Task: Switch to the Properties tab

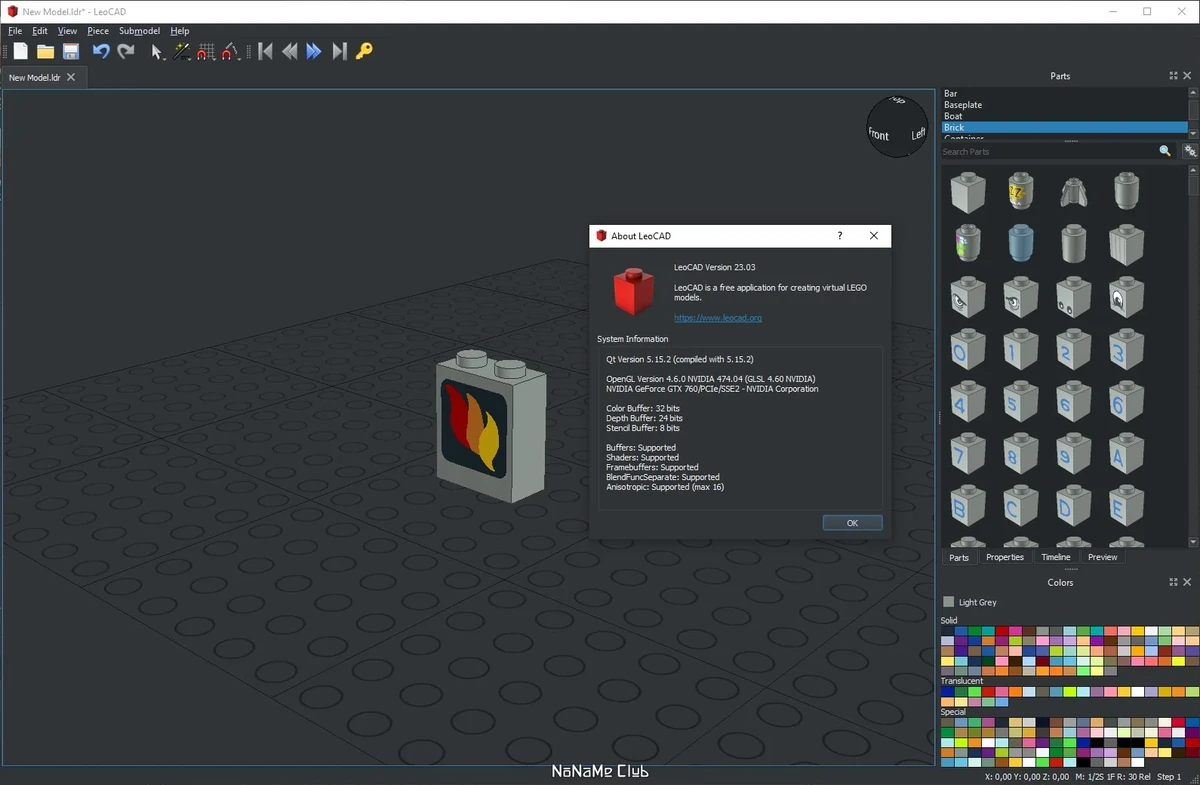Action: [x=1005, y=557]
